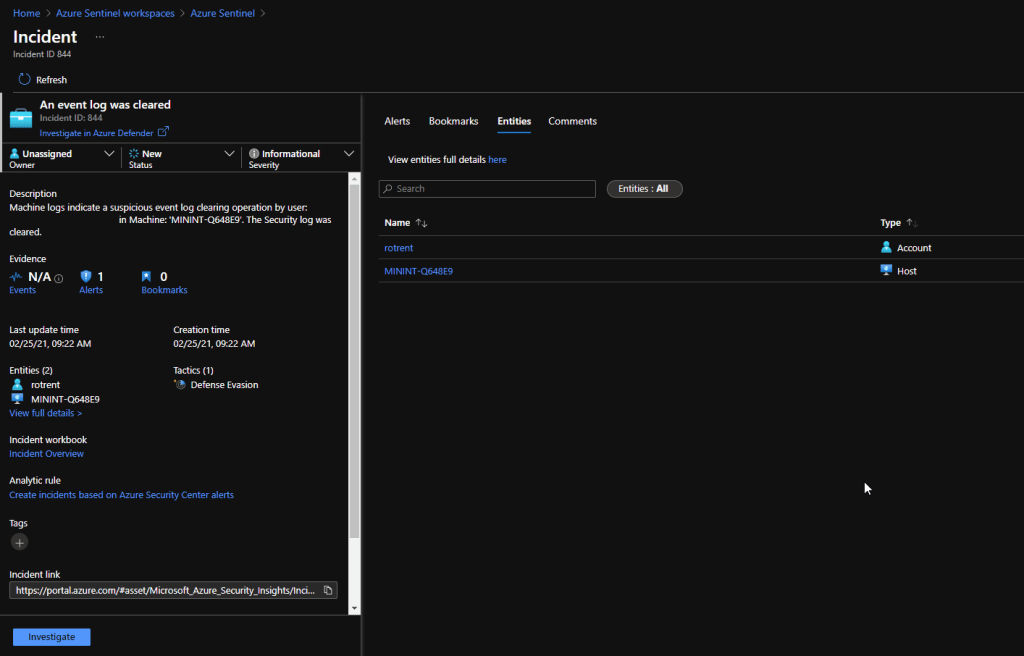
Task: Click the Host type icon in table
Action: [x=886, y=270]
